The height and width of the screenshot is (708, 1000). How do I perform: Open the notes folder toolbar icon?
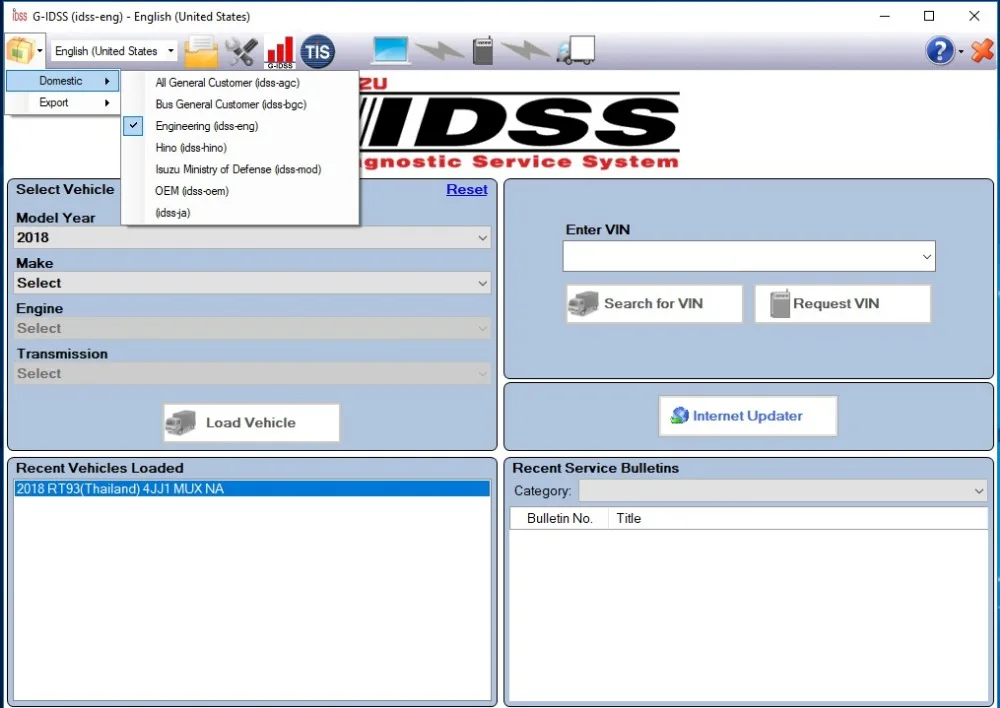pyautogui.click(x=201, y=51)
